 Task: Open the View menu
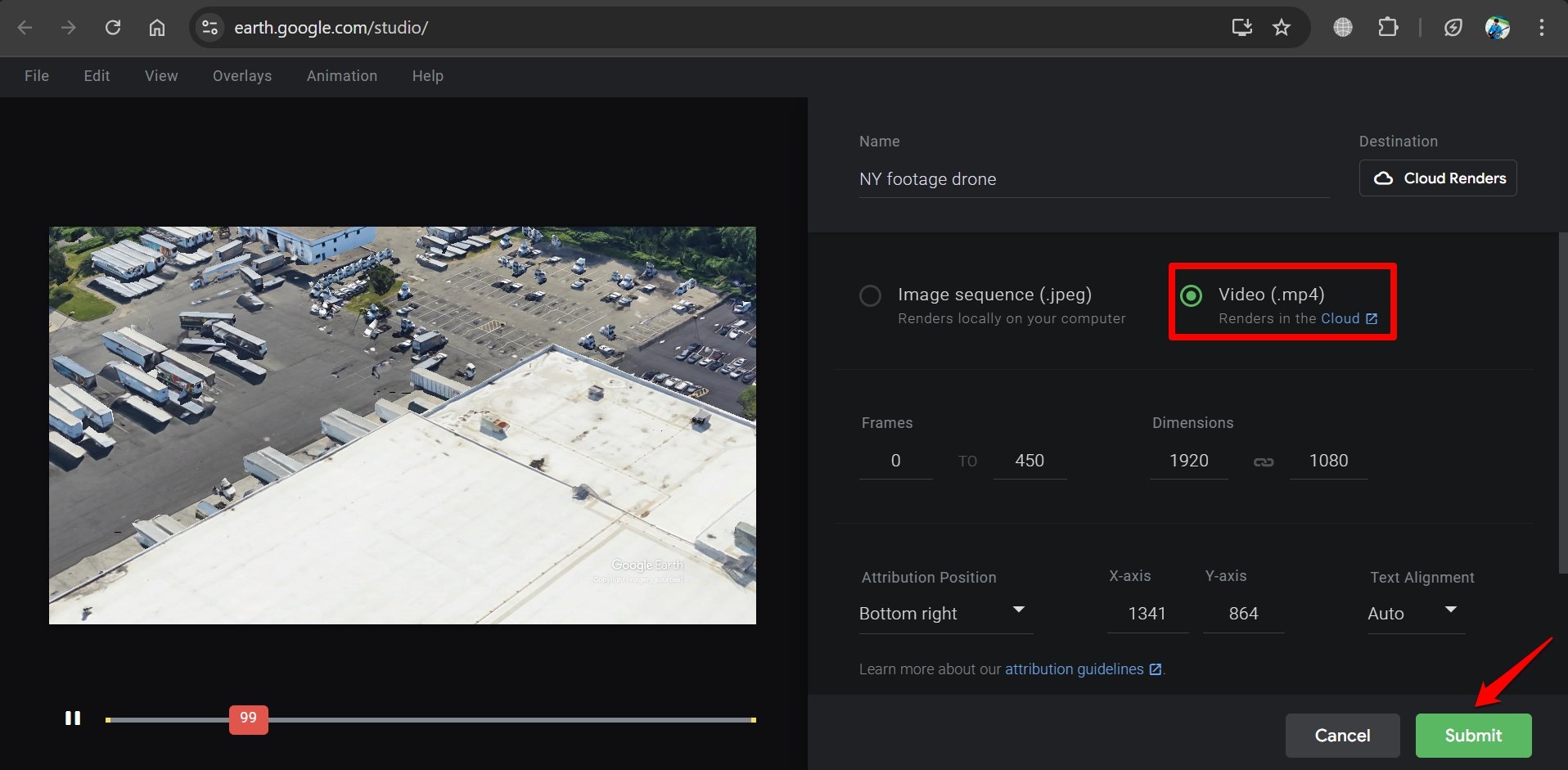pyautogui.click(x=161, y=76)
